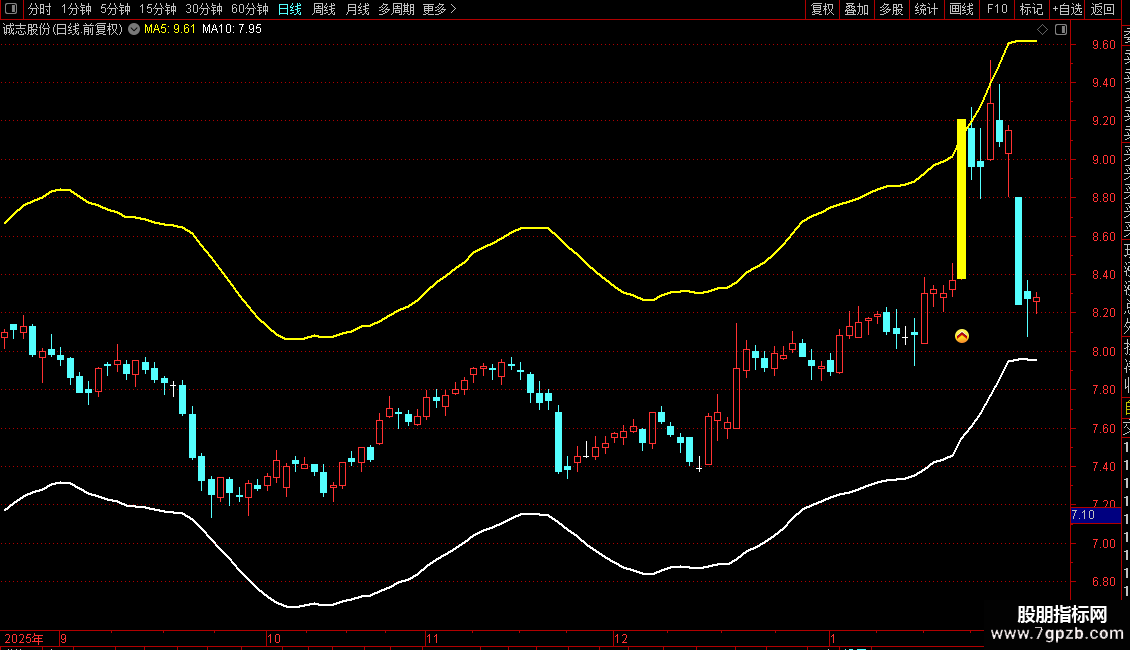Select the 30分钟 period tab

tap(203, 9)
